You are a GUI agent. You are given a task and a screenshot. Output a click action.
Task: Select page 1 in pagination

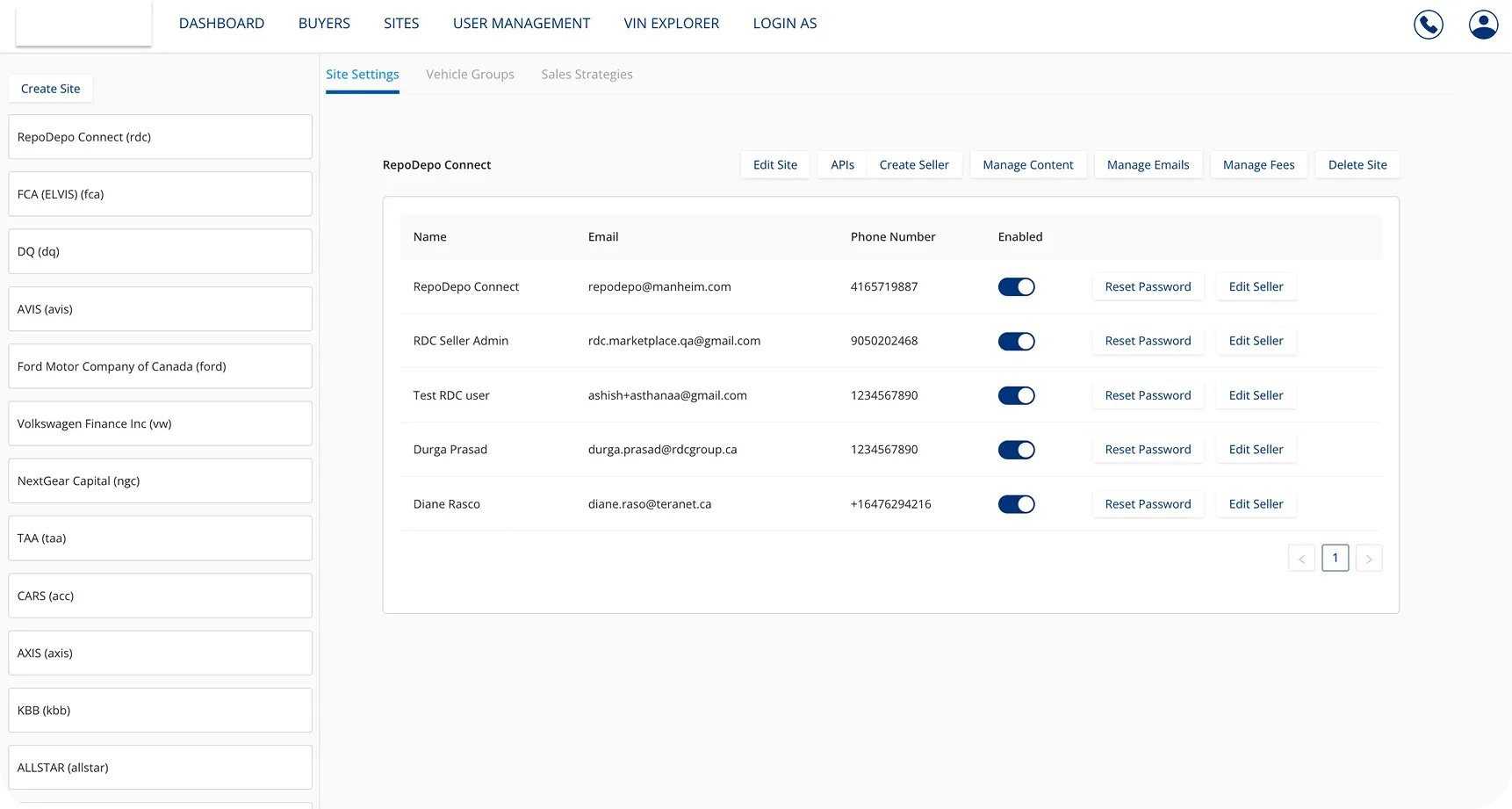point(1335,559)
